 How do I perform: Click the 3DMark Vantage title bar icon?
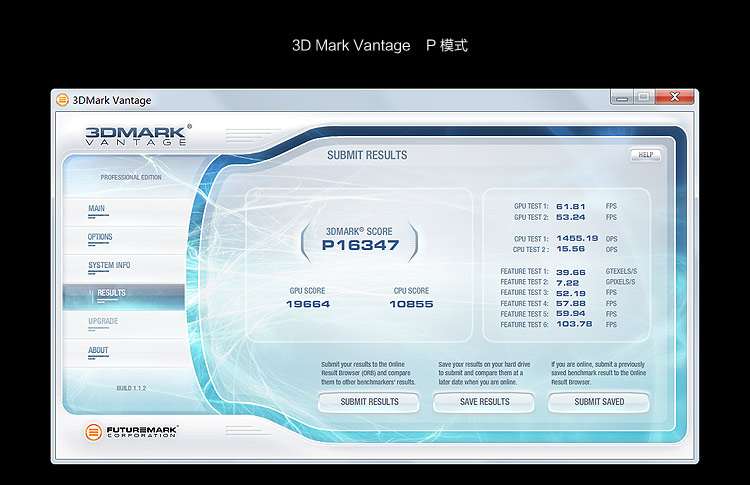point(62,100)
